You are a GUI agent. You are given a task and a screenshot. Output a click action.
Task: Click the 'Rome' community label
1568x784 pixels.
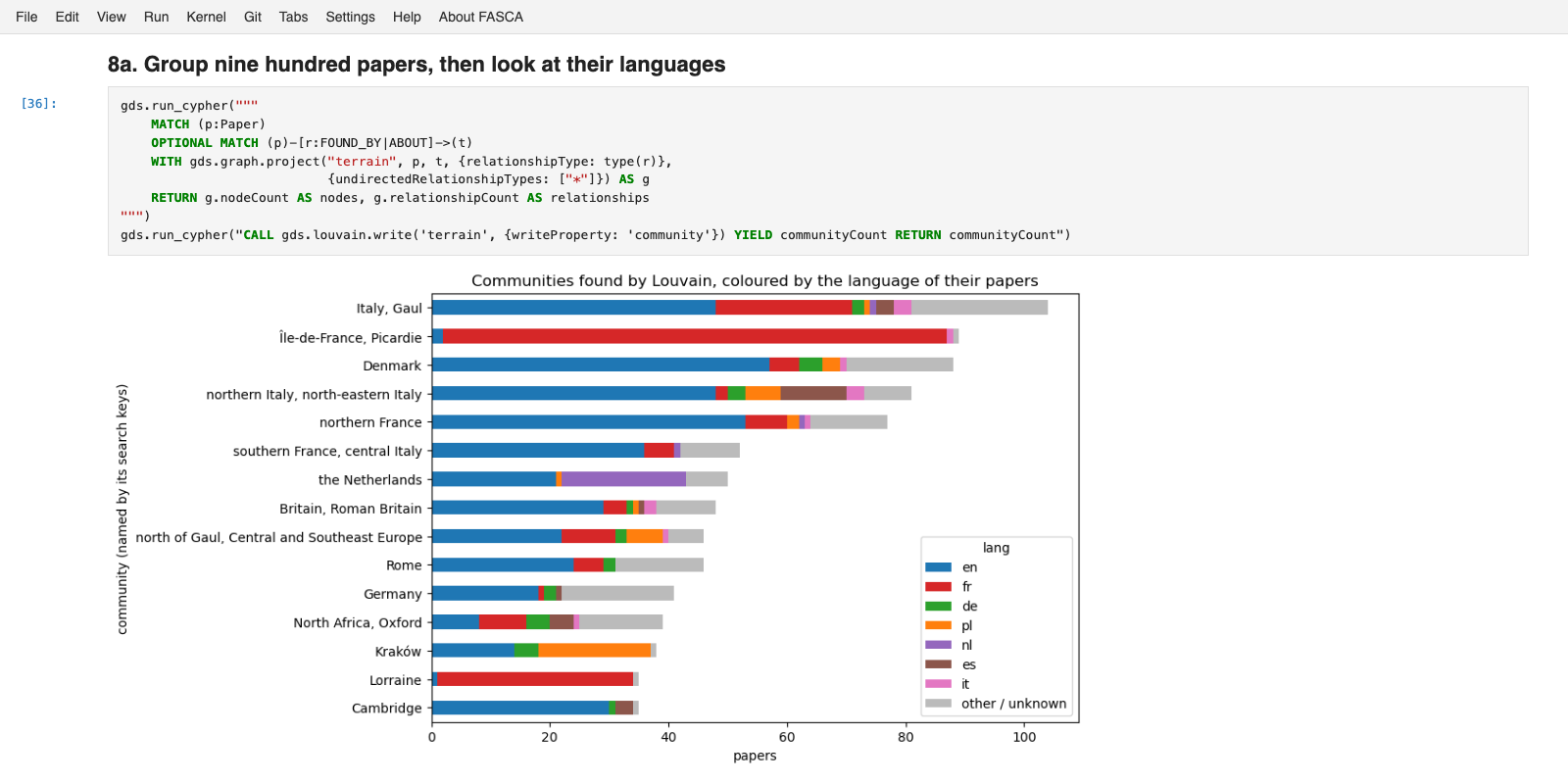(x=404, y=565)
